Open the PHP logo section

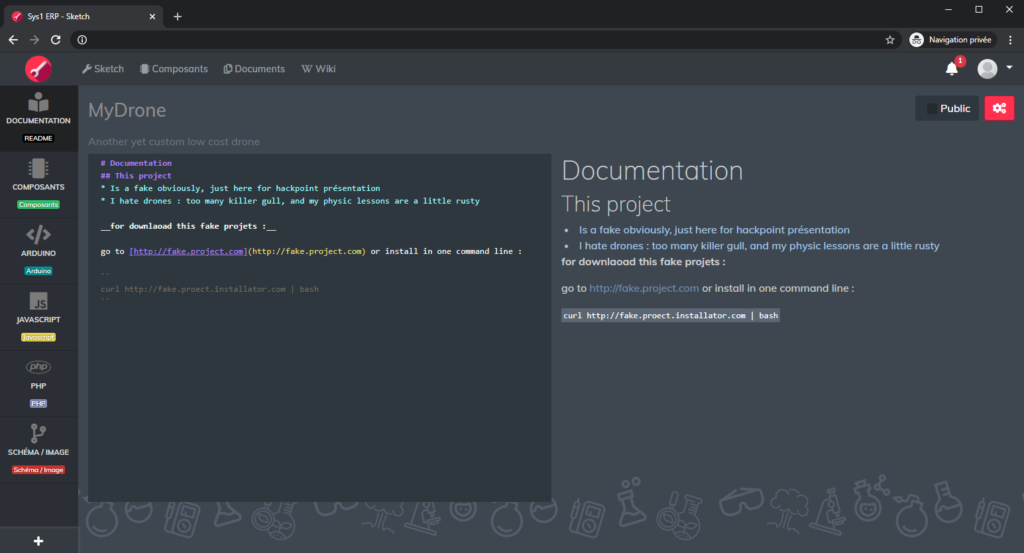(x=38, y=368)
